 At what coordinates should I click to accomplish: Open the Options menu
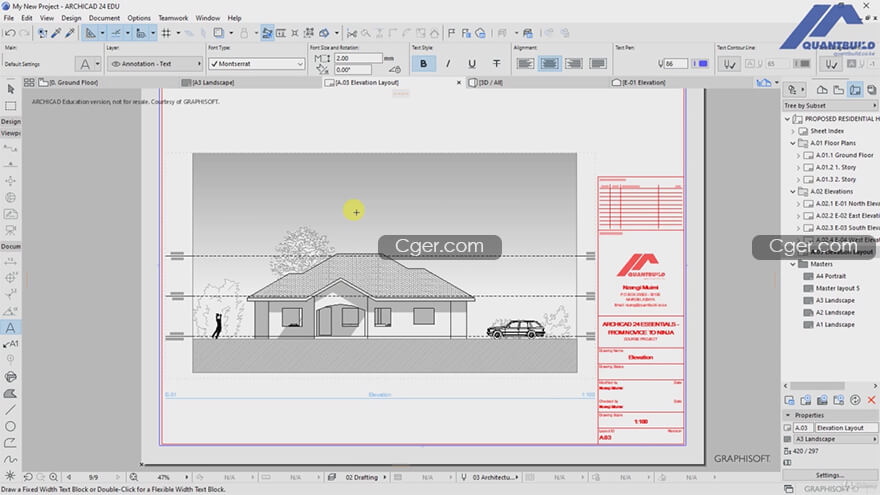[x=139, y=18]
